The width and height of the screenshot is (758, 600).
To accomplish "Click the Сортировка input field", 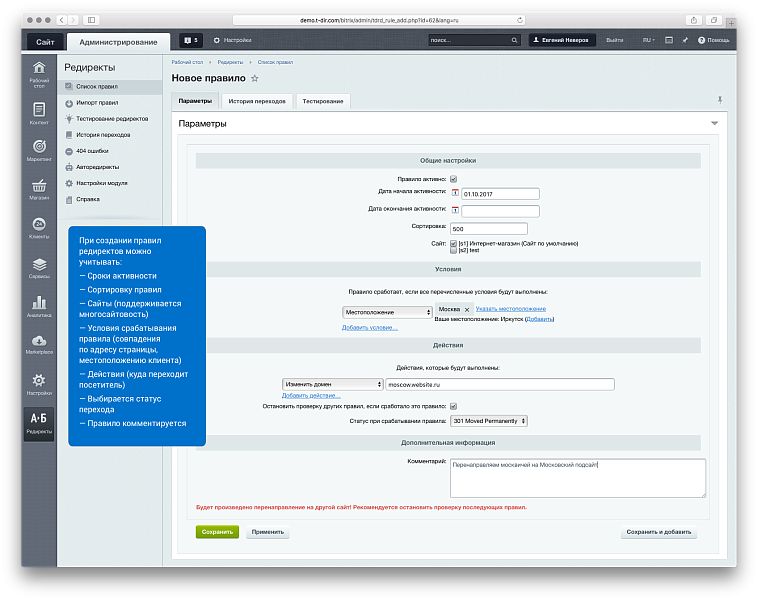I will [x=495, y=228].
